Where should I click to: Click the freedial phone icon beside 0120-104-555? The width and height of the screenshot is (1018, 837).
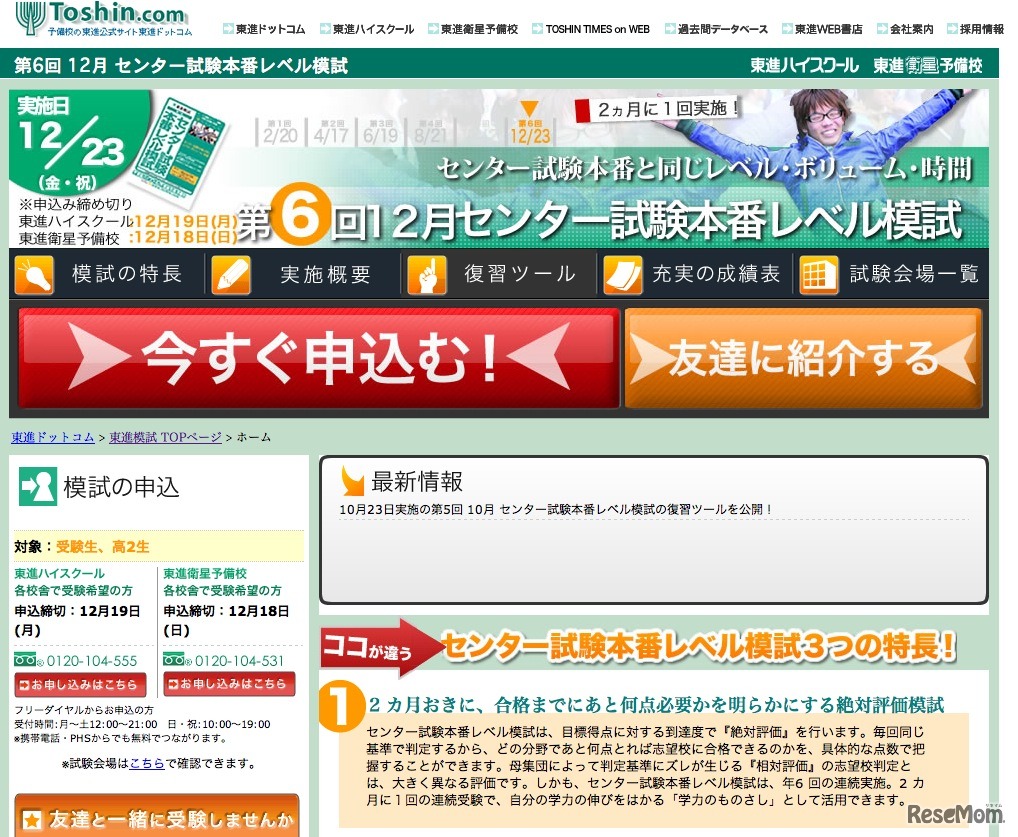coord(27,660)
